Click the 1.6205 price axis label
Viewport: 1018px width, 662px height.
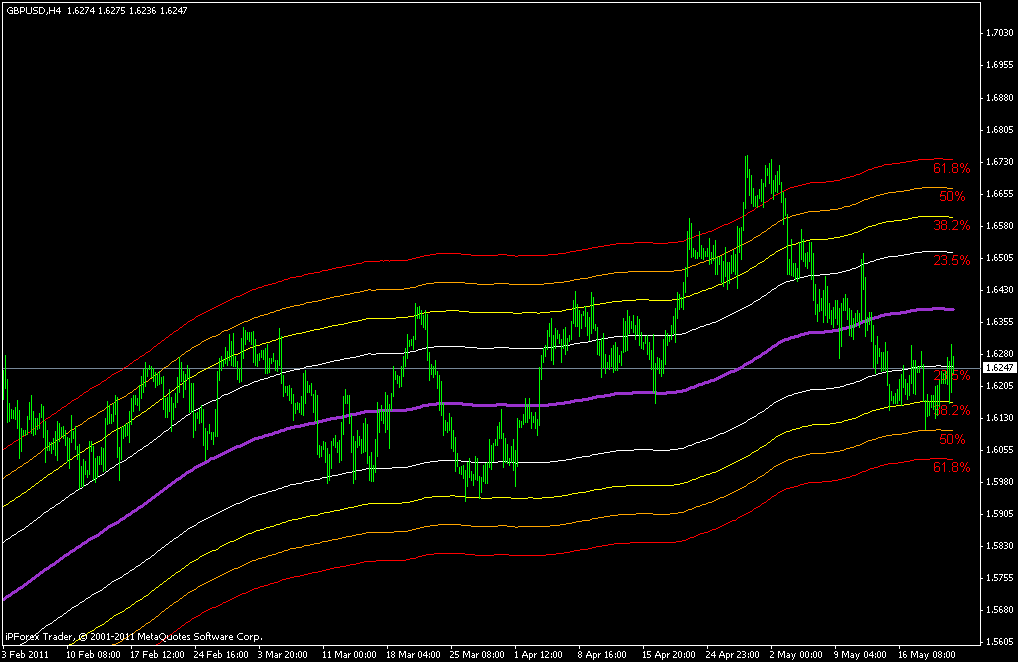point(999,386)
